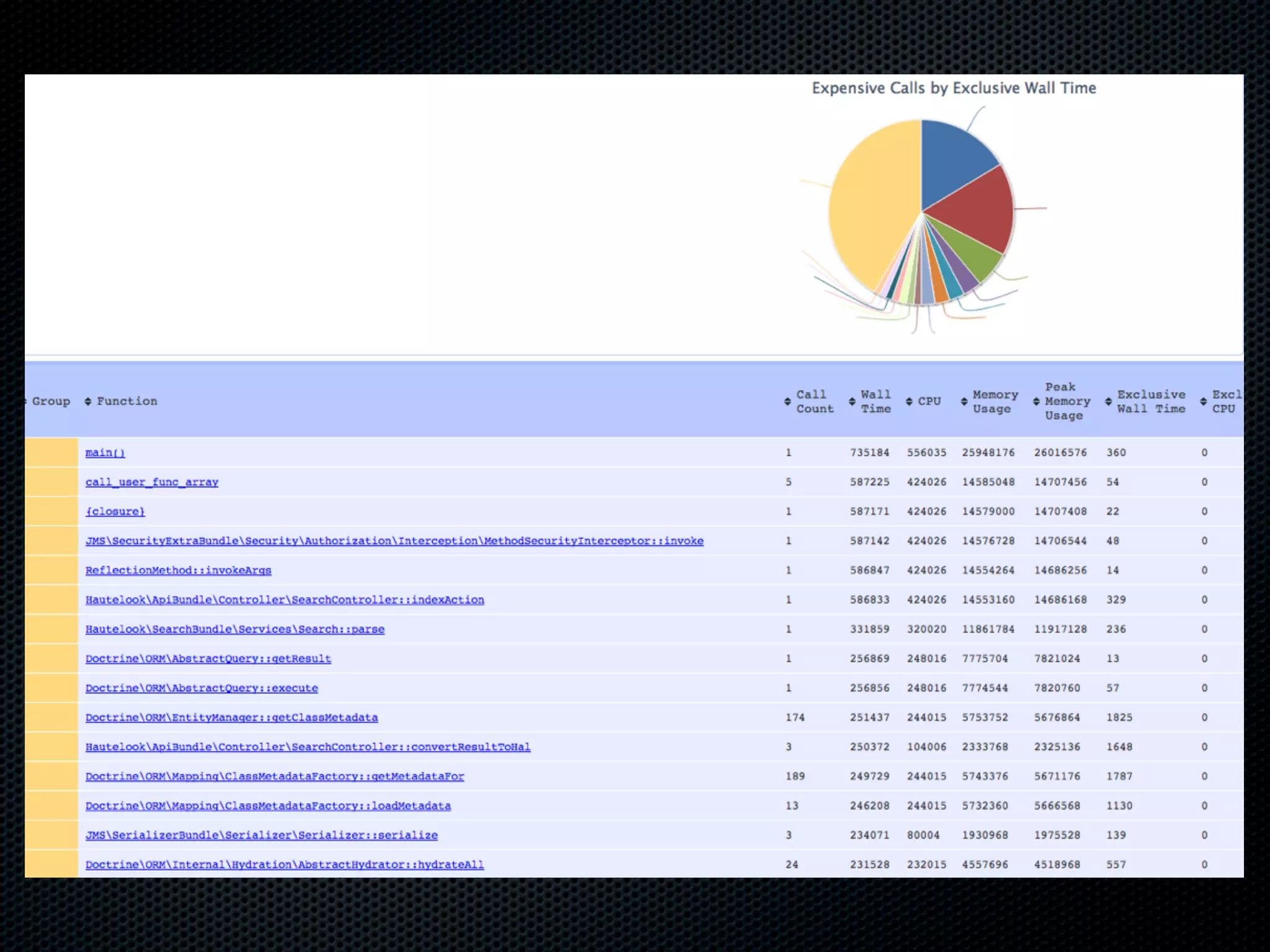
Task: Click sort icon beside Exclusive Wall Time
Action: click(x=1109, y=402)
